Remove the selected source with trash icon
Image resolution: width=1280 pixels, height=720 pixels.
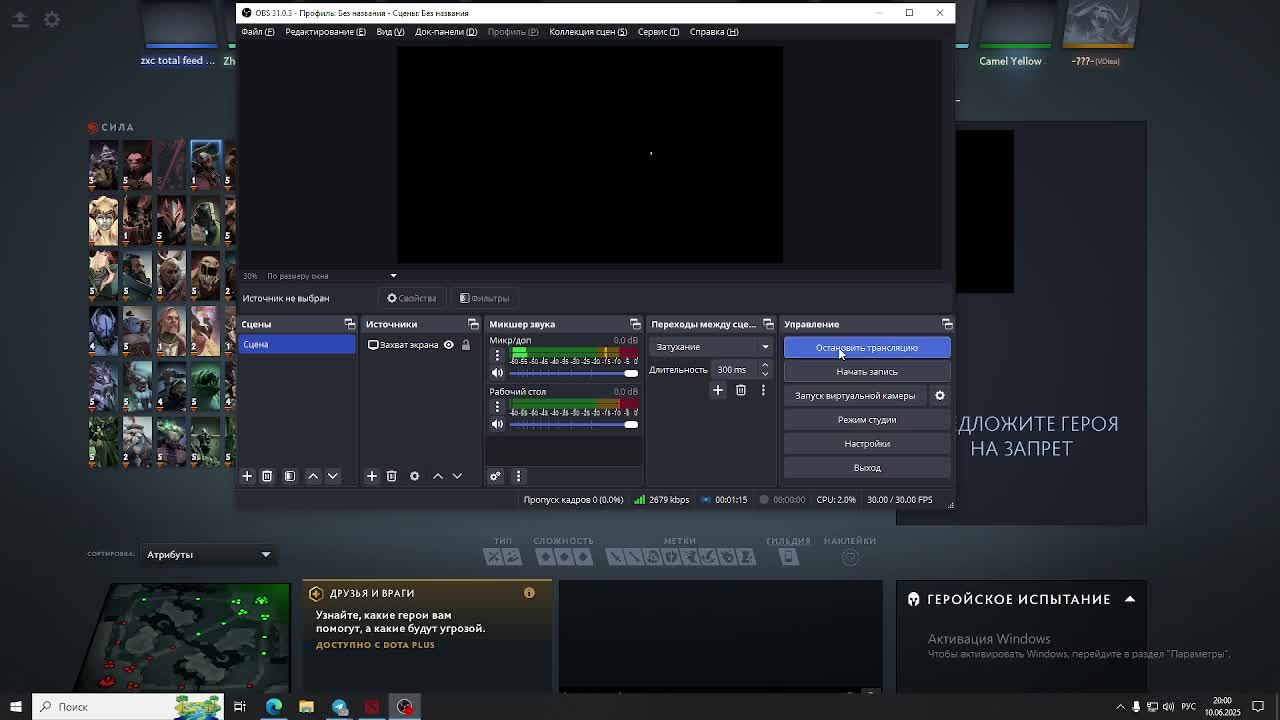[x=392, y=476]
